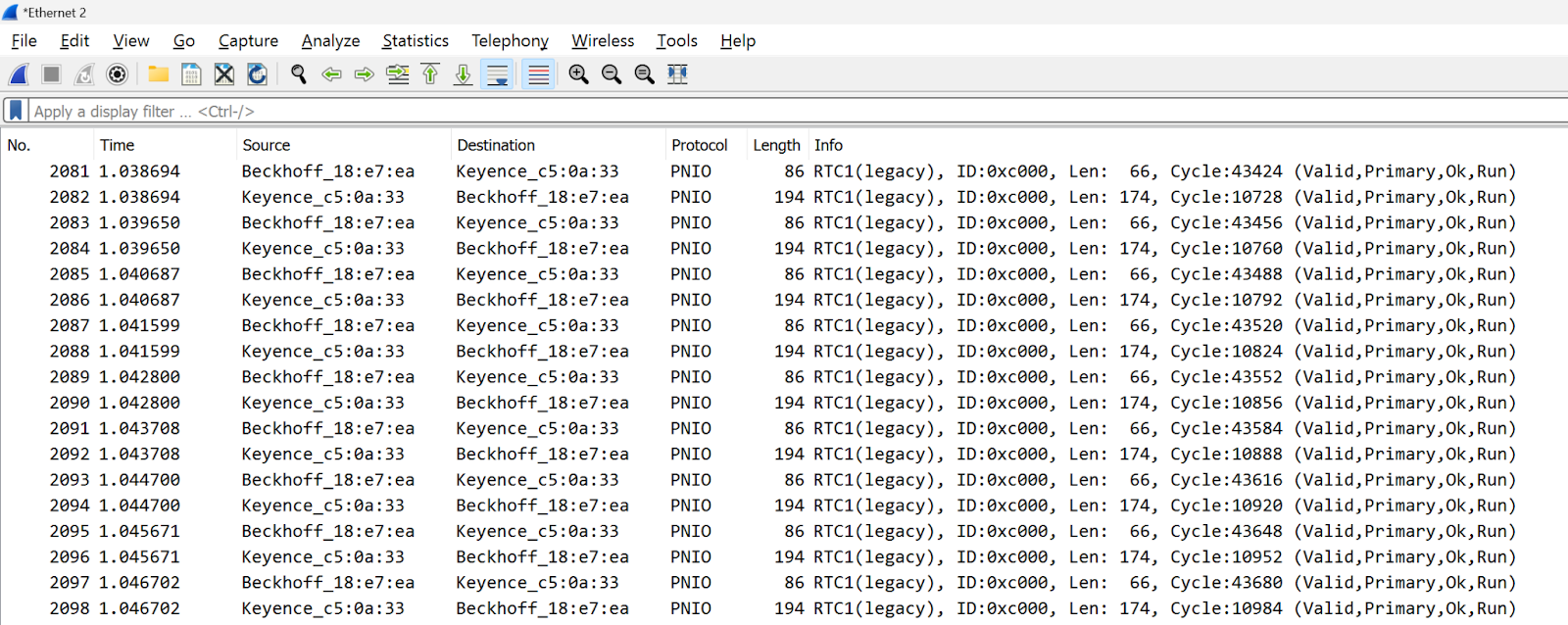
Task: Save this capture file
Action: (192, 74)
